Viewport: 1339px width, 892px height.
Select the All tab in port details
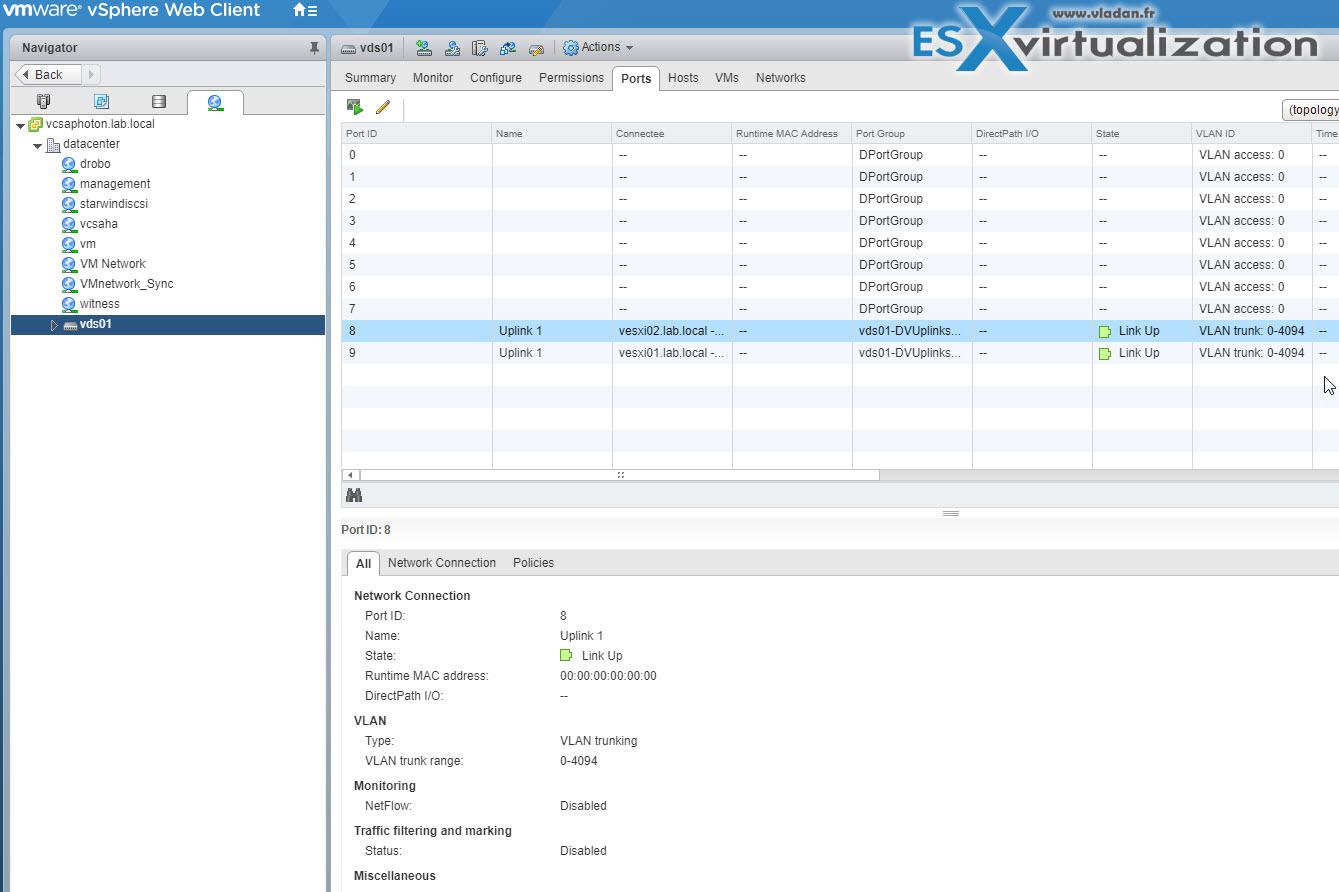(363, 564)
